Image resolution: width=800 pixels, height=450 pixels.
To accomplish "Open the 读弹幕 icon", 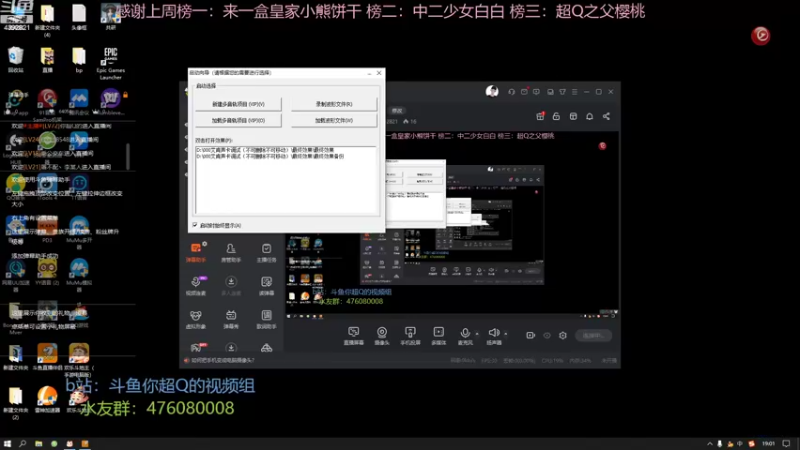I will pyautogui.click(x=266, y=286).
